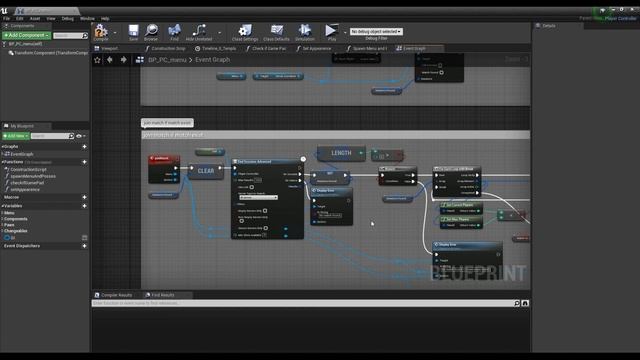640x360 pixels.
Task: Open the Asset menu
Action: [35, 19]
